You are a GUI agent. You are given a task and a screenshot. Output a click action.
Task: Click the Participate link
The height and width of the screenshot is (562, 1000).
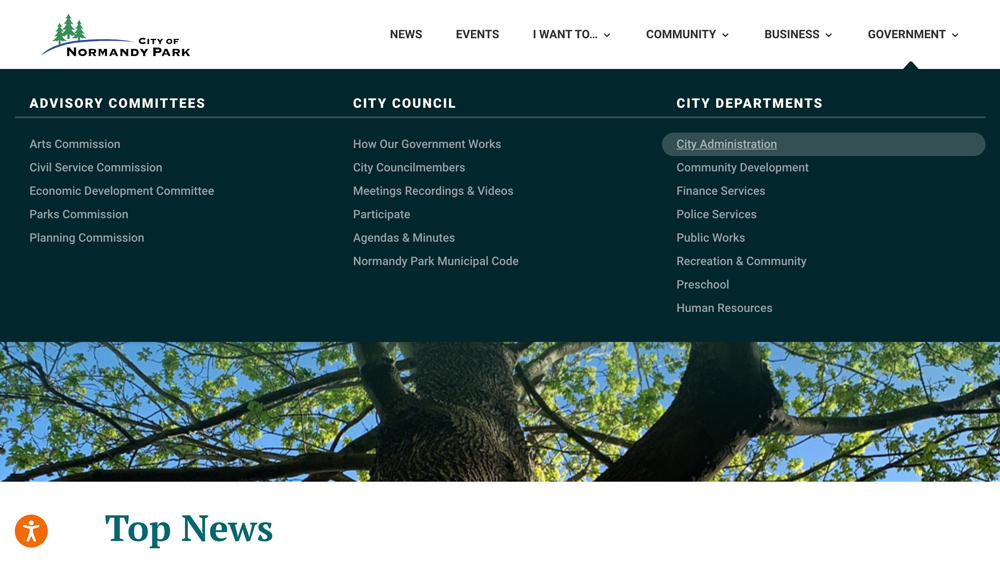pos(381,214)
